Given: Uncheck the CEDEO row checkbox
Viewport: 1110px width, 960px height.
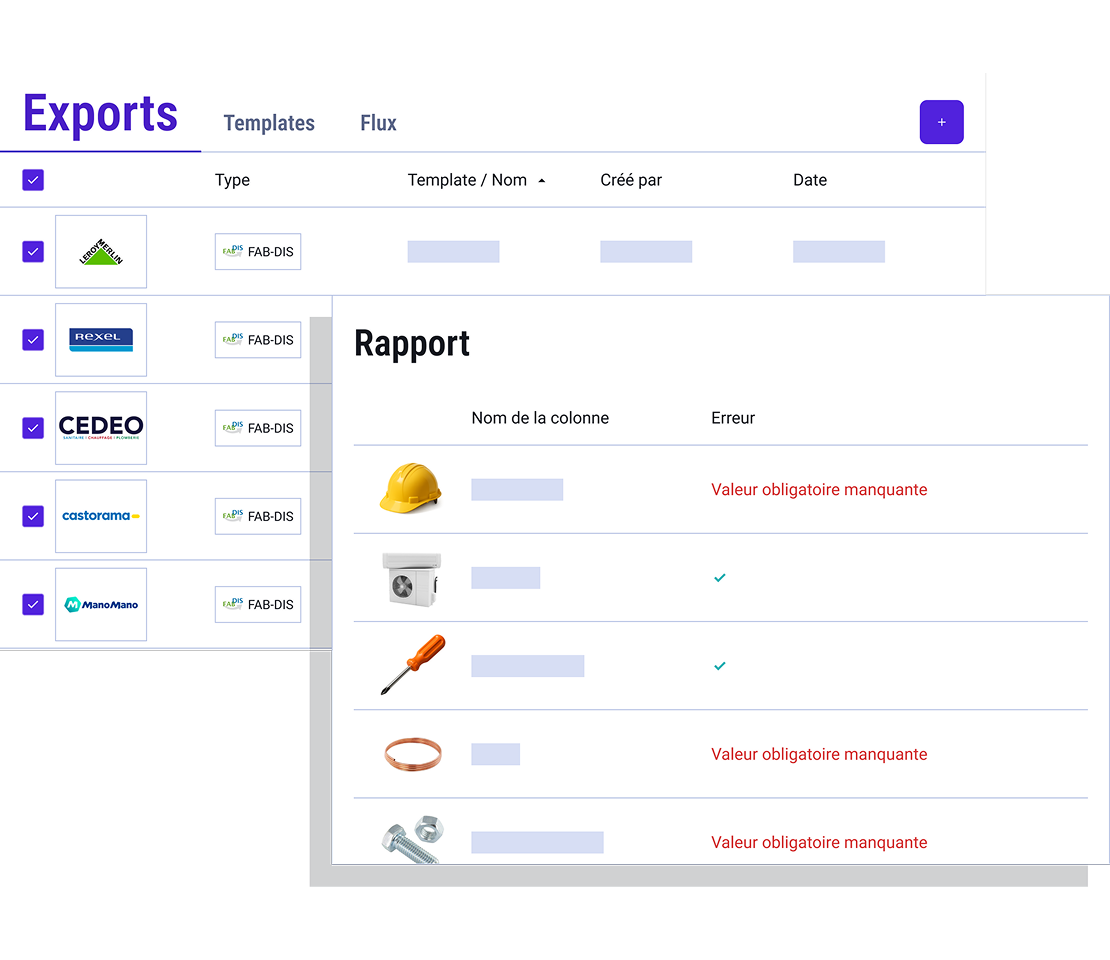Looking at the screenshot, I should tap(33, 428).
